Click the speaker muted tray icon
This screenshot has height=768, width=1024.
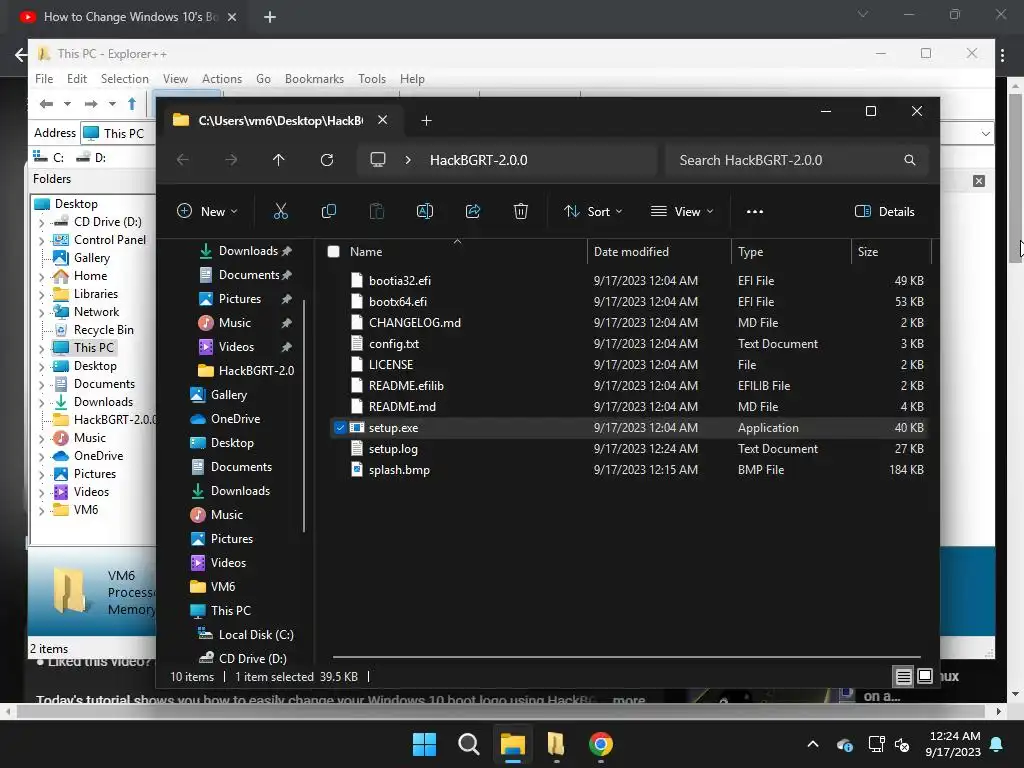pyautogui.click(x=902, y=744)
